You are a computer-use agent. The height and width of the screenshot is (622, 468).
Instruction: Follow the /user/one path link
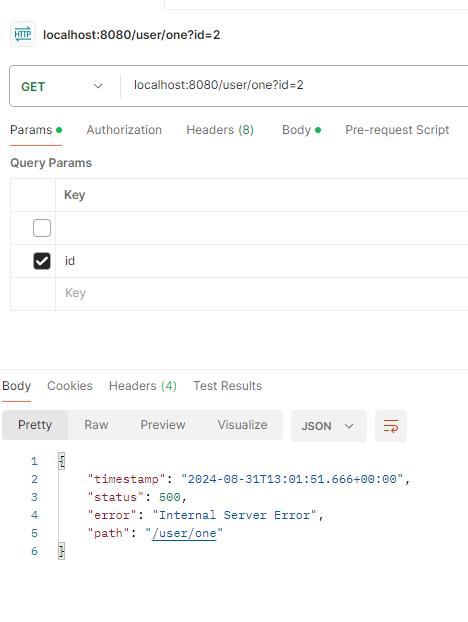pyautogui.click(x=184, y=533)
